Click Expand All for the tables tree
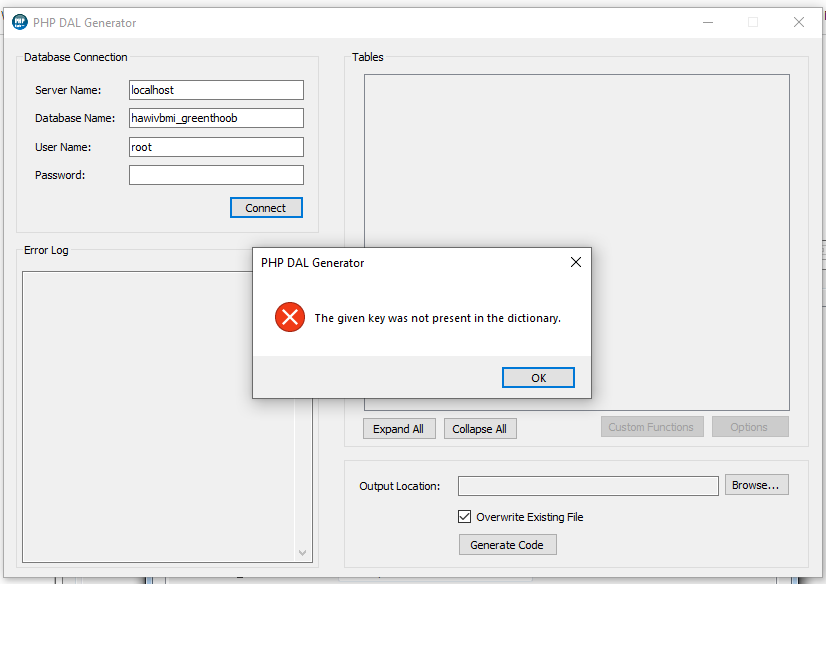This screenshot has width=826, height=654. point(398,429)
